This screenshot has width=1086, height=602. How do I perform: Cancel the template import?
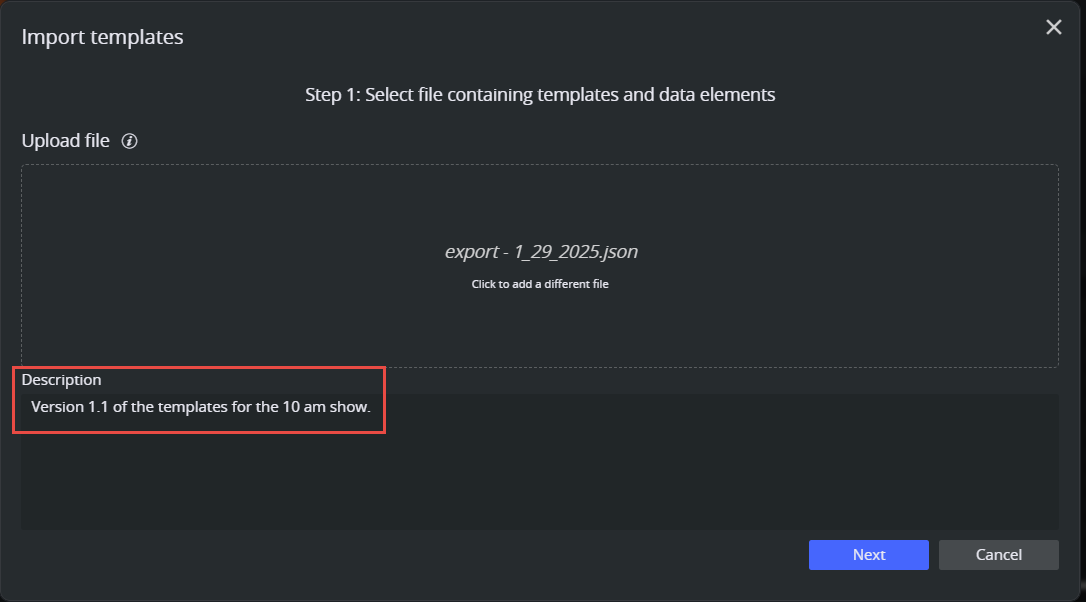pyautogui.click(x=998, y=555)
